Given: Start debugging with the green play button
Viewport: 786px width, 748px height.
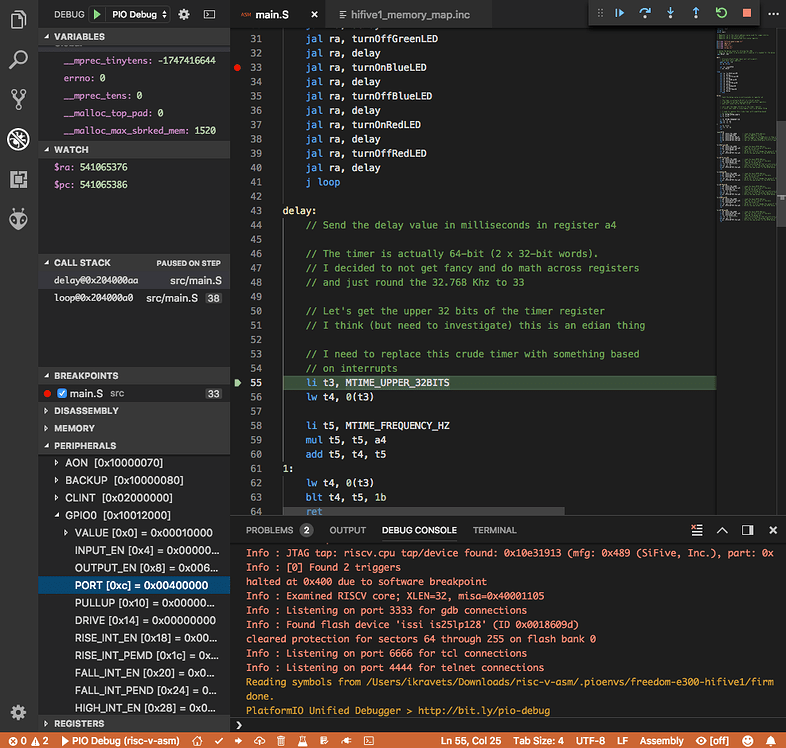Looking at the screenshot, I should 97,15.
